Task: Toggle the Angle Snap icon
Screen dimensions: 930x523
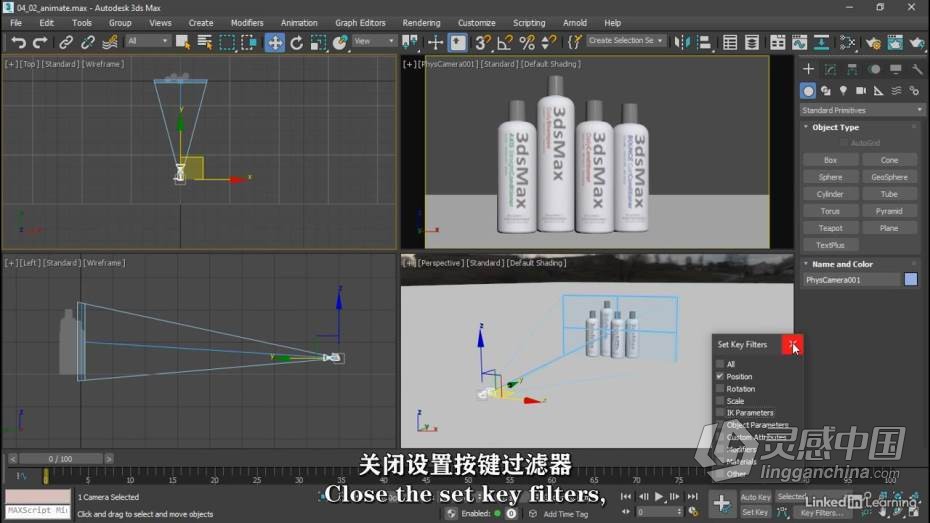Action: tap(505, 42)
